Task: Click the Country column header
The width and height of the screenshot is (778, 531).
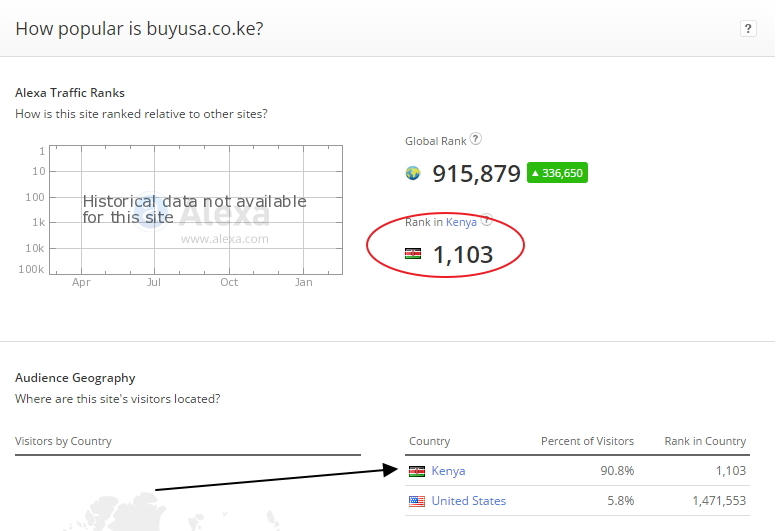Action: [x=429, y=441]
